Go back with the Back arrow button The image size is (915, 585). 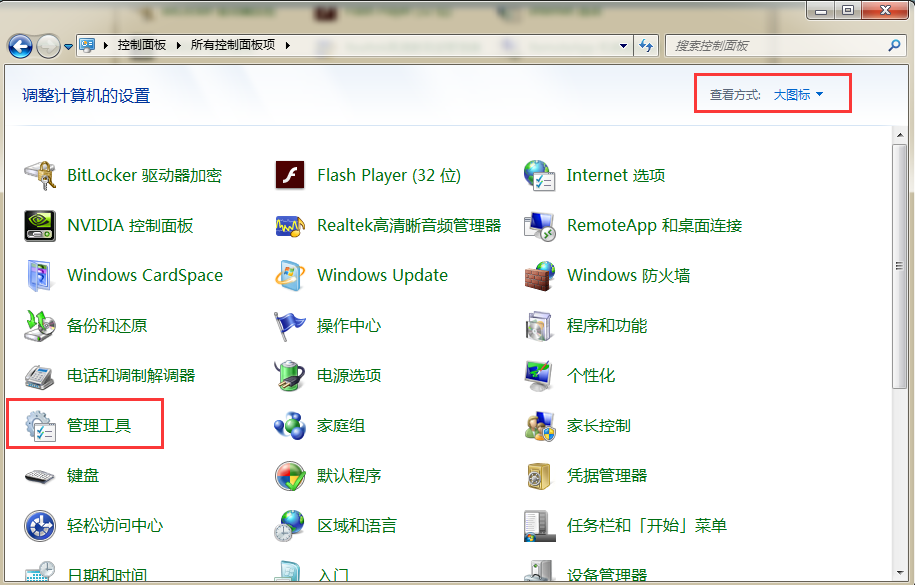20,46
